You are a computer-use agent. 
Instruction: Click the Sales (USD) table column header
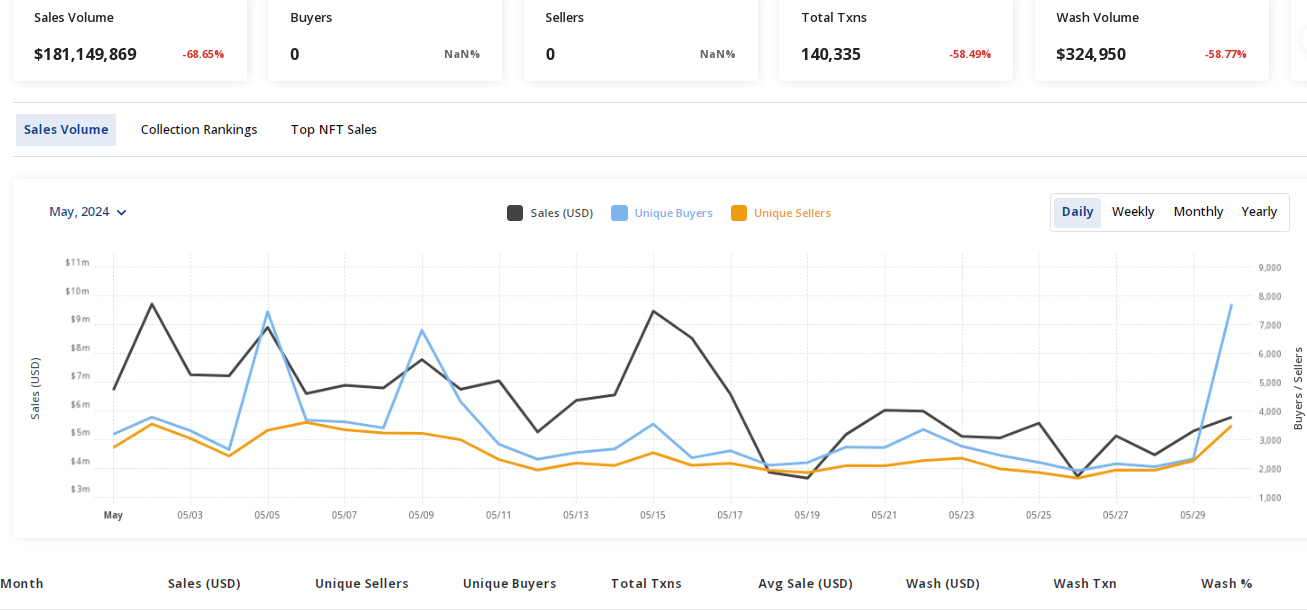click(204, 584)
